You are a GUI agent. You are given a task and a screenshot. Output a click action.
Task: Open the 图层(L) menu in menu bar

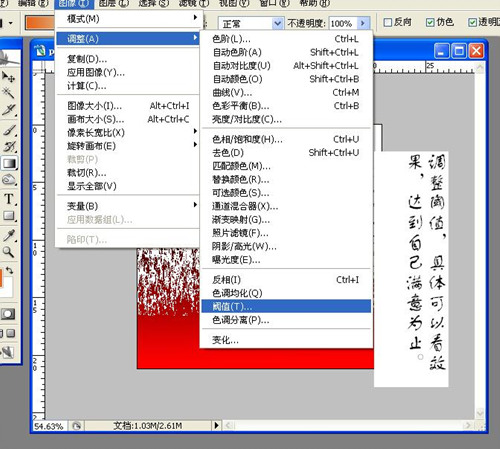click(x=114, y=4)
